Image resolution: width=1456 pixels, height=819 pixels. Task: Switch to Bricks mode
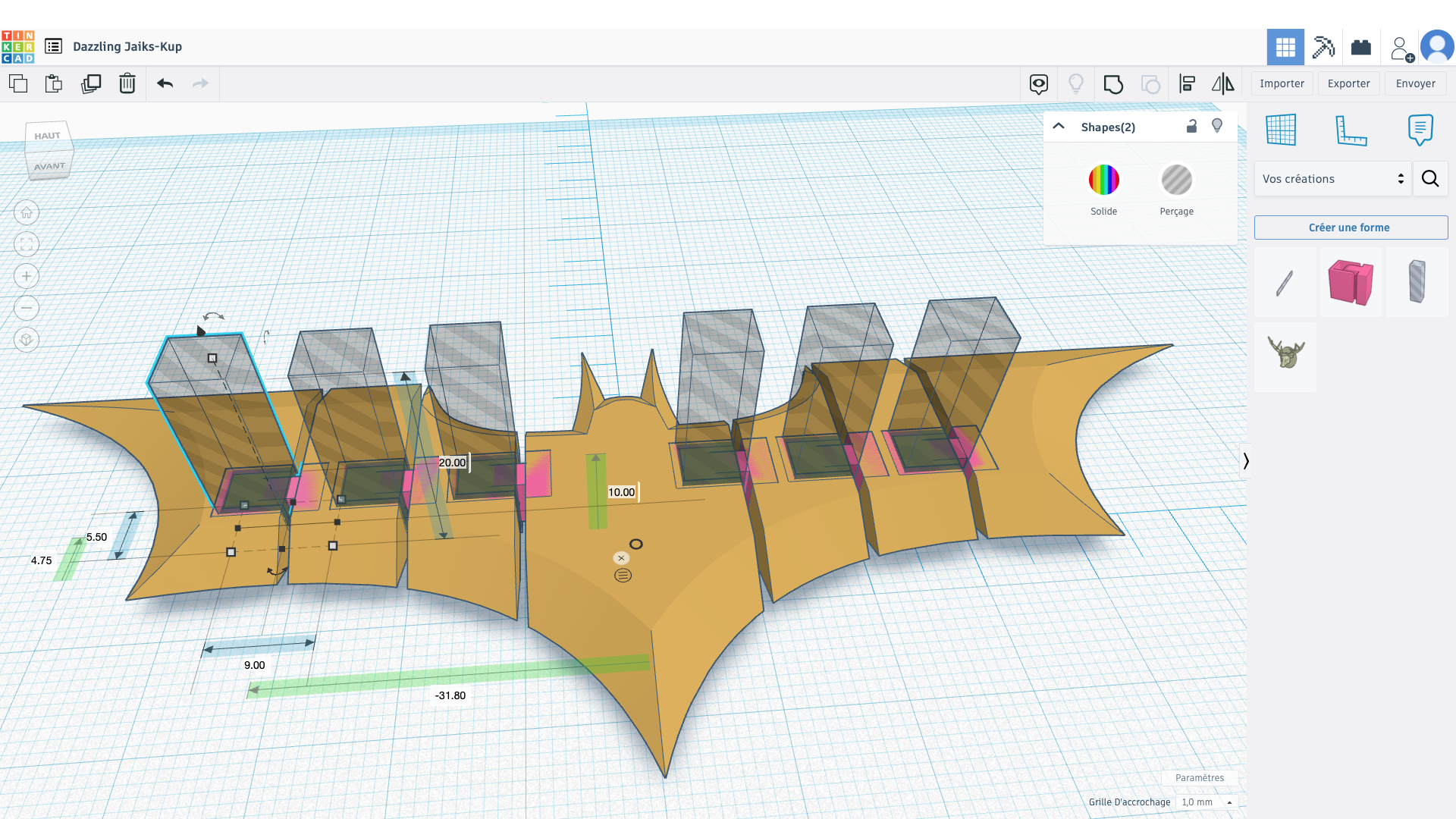pyautogui.click(x=1361, y=47)
